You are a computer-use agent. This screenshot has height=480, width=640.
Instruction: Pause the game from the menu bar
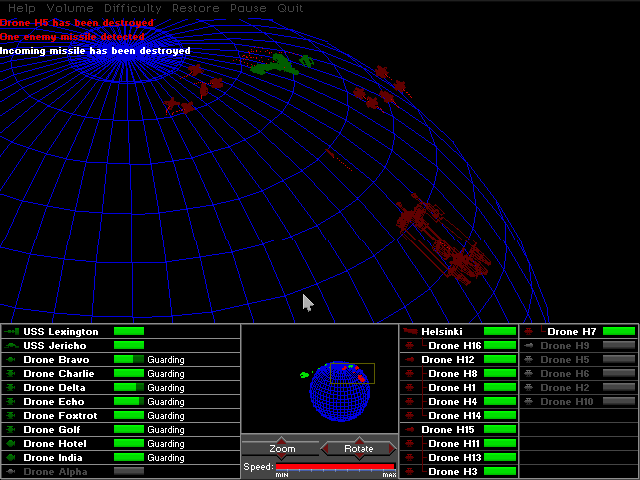248,8
